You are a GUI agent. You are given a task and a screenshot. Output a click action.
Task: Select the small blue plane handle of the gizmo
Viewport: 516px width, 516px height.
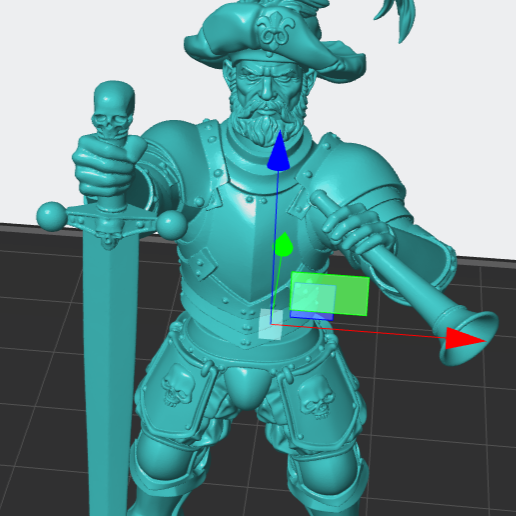coord(311,316)
